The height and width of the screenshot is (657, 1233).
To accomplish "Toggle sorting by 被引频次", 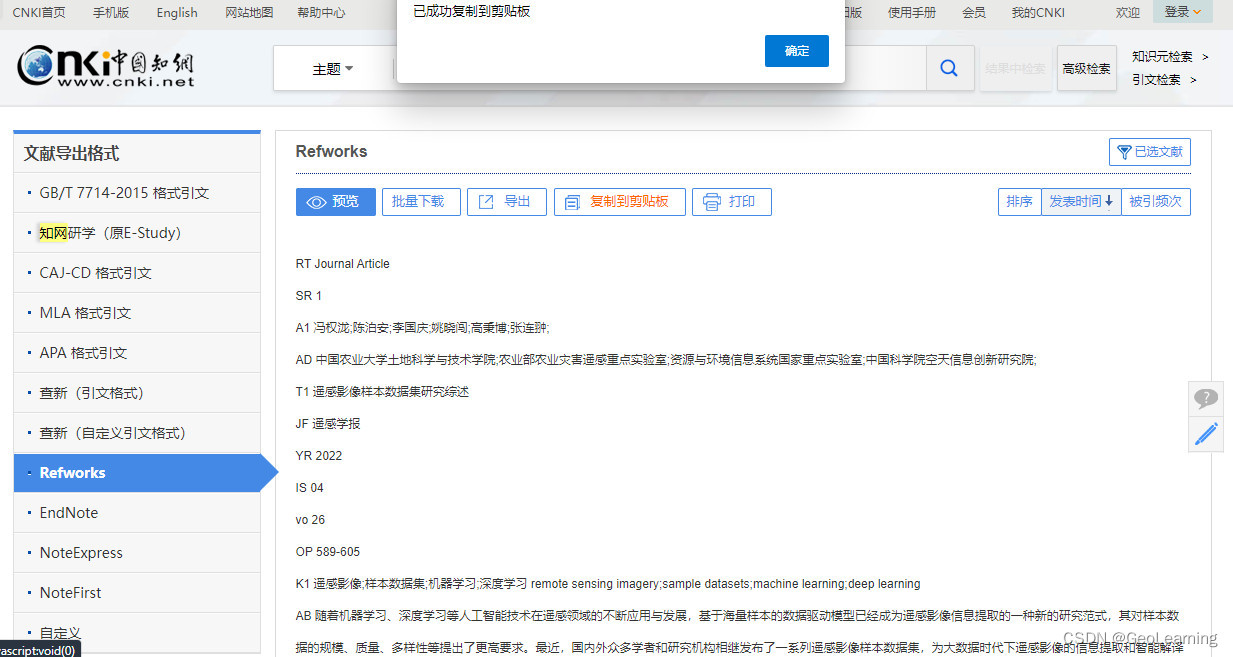I will point(1155,201).
